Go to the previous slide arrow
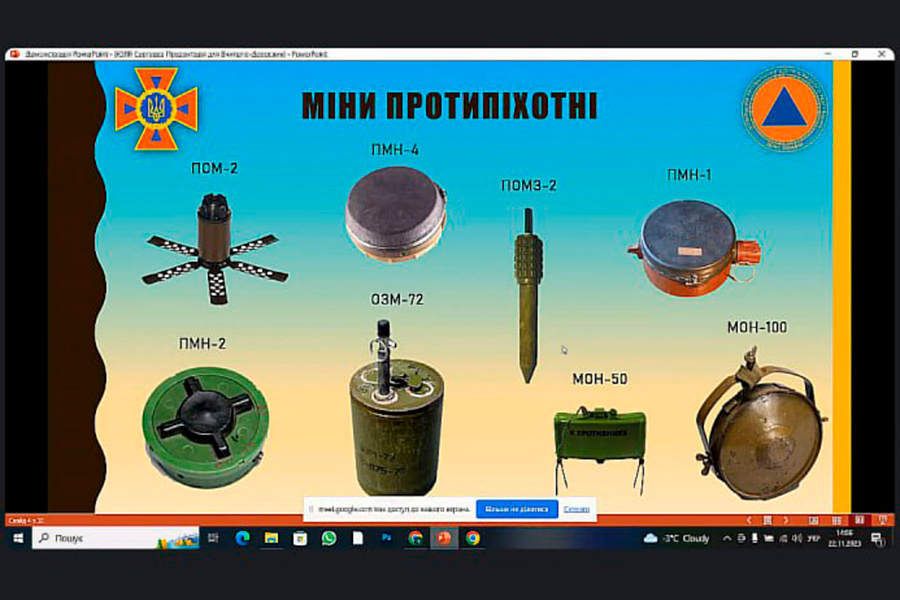Screen dimensions: 900x600 click(x=748, y=520)
